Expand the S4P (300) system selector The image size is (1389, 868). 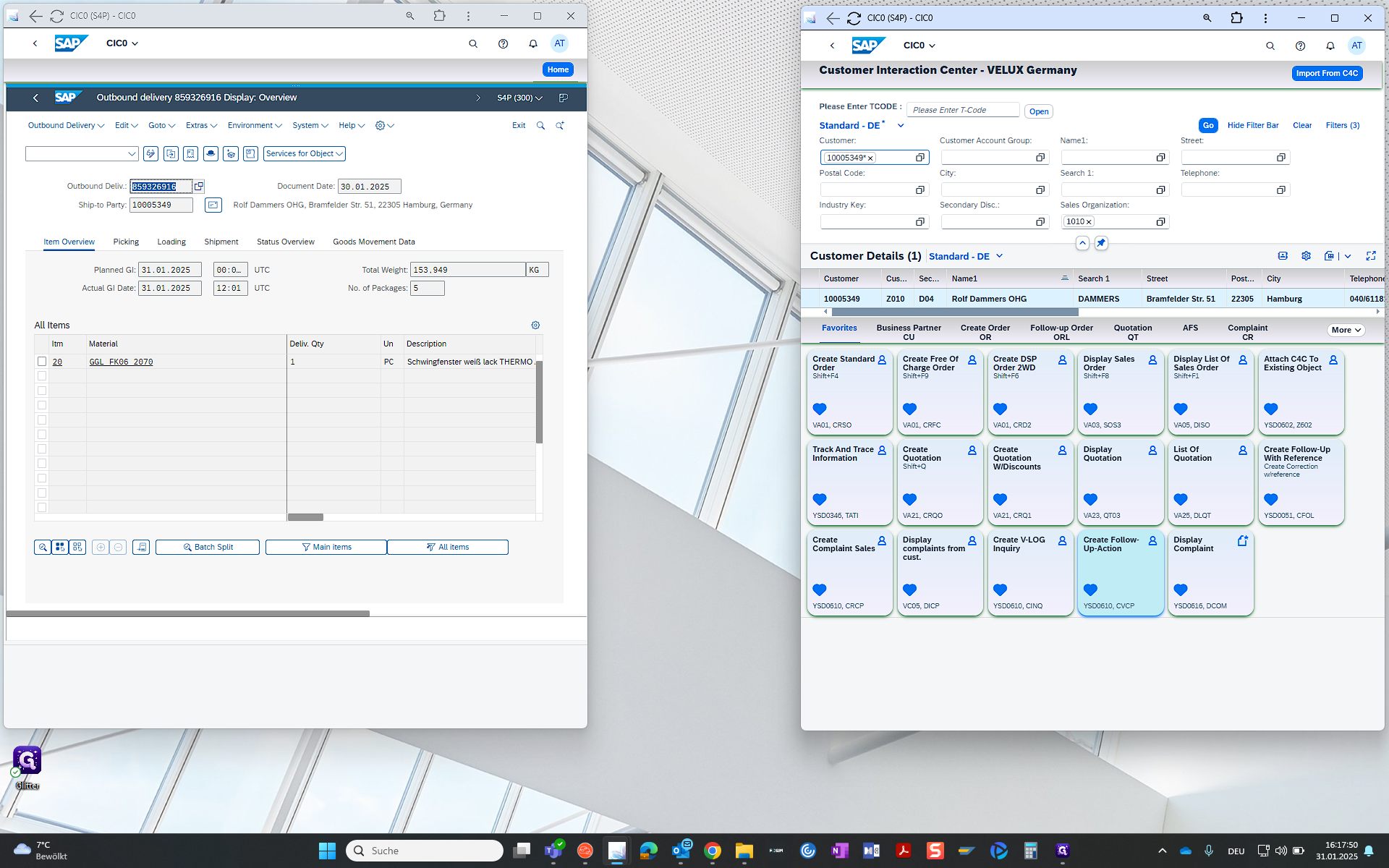(519, 98)
